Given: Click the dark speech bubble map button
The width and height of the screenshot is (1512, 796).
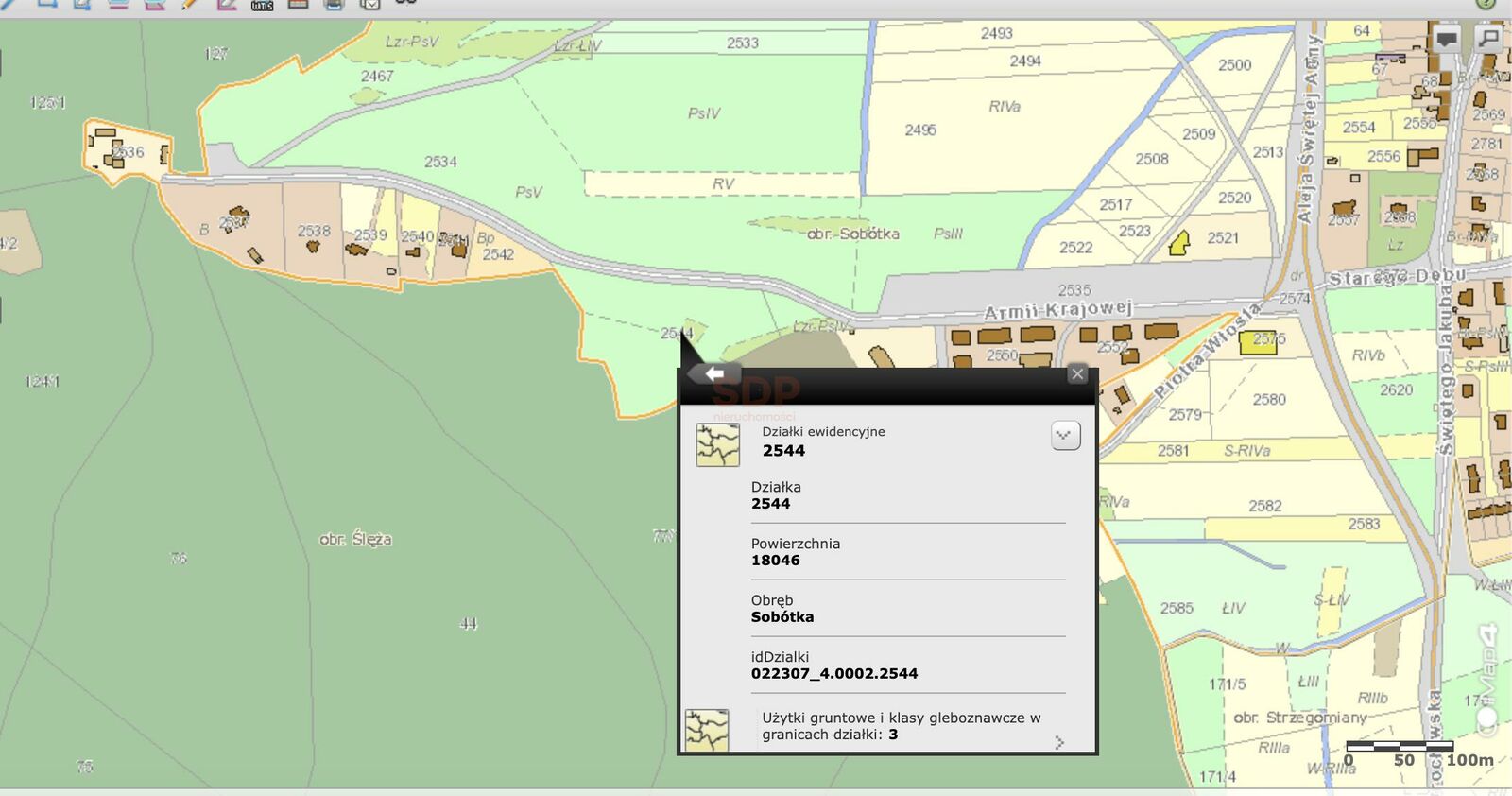Looking at the screenshot, I should click(x=1446, y=39).
